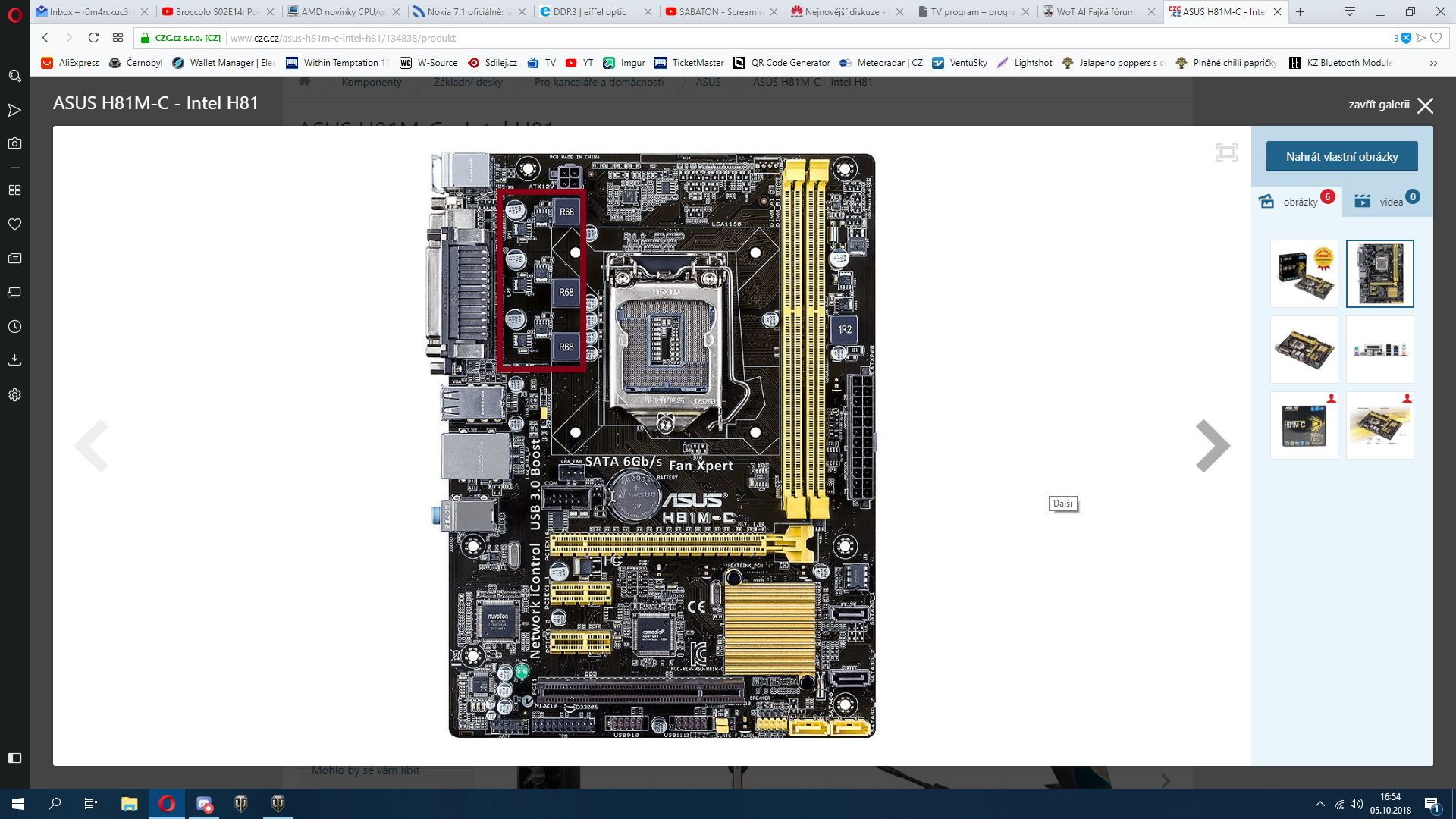This screenshot has height=819, width=1456.
Task: Open the Opera snapshot camera icon
Action: [14, 143]
